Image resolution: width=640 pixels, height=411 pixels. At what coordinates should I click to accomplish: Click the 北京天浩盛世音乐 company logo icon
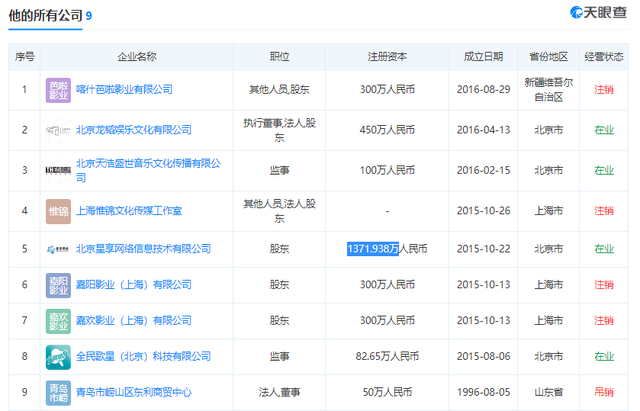(58, 171)
